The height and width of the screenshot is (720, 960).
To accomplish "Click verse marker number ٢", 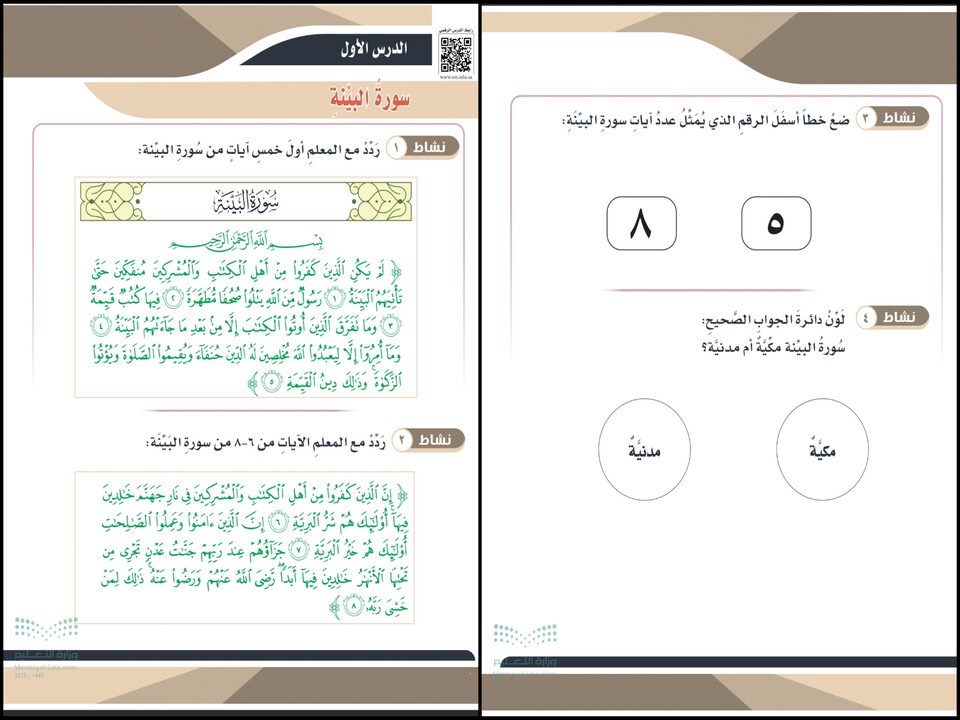I will [x=172, y=296].
